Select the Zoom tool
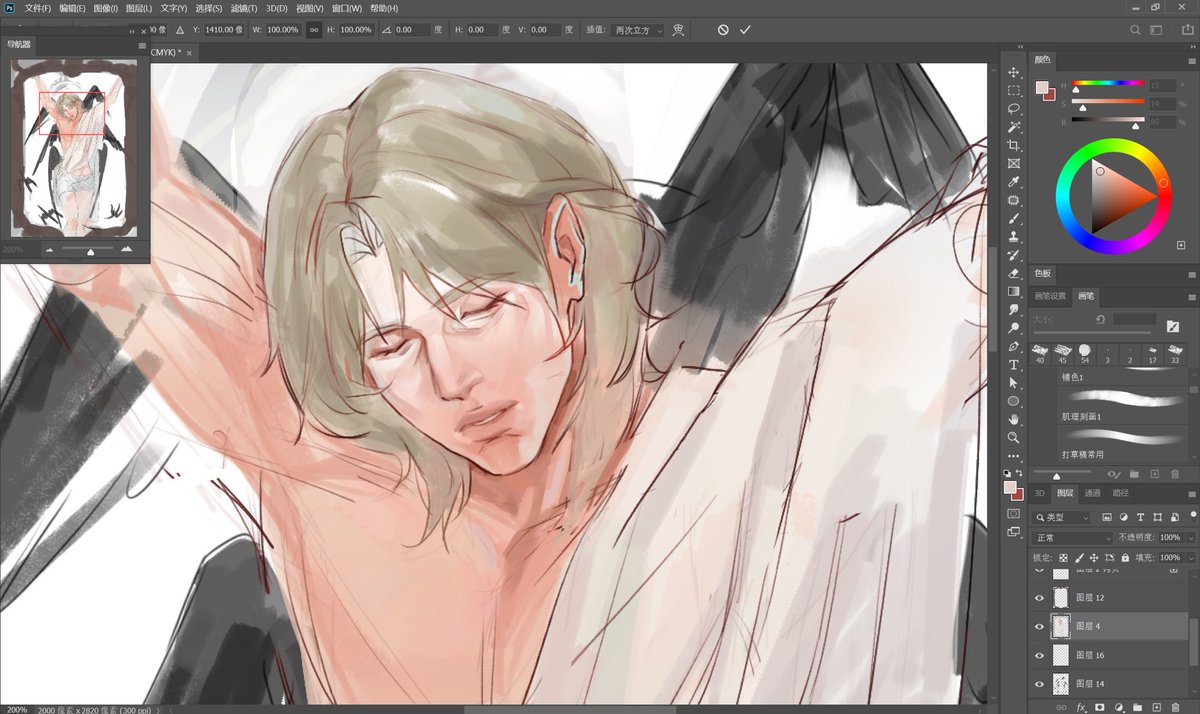 (1013, 438)
